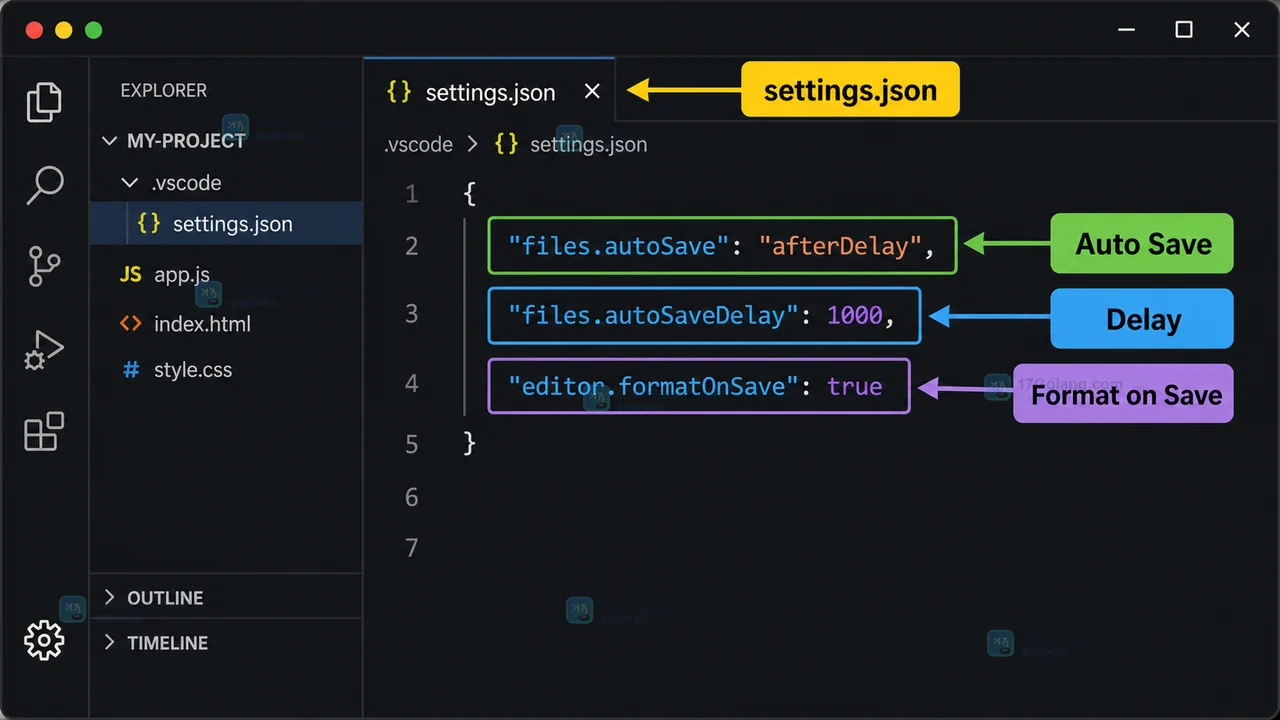
Task: Click line number 1 in the gutter
Action: pos(411,193)
